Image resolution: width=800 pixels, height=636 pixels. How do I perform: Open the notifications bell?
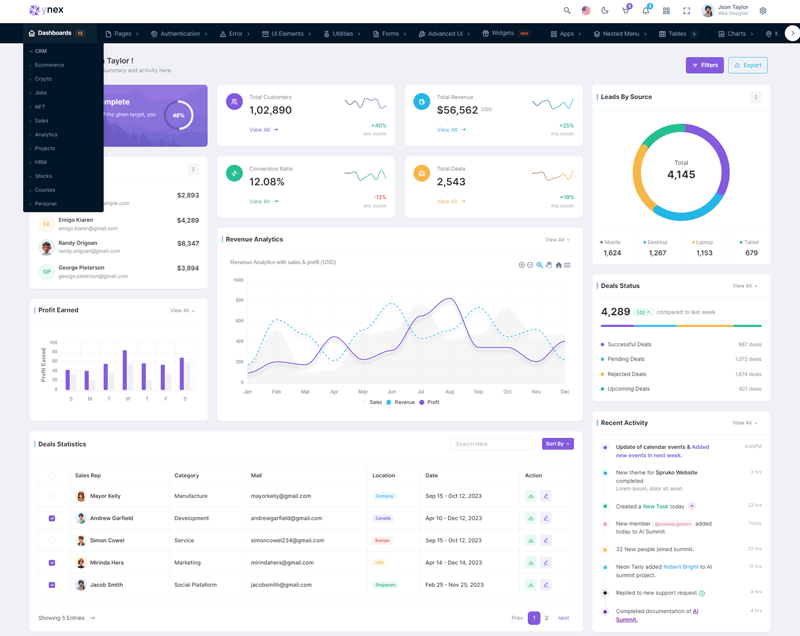click(x=645, y=11)
